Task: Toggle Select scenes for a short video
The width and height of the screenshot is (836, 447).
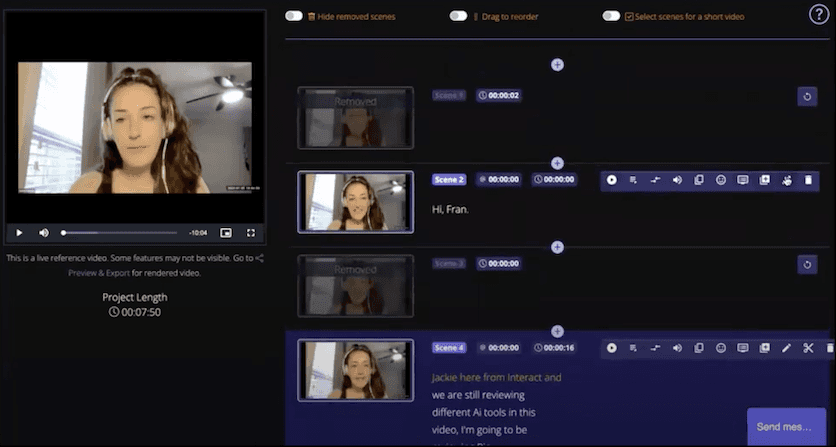Action: tap(611, 16)
